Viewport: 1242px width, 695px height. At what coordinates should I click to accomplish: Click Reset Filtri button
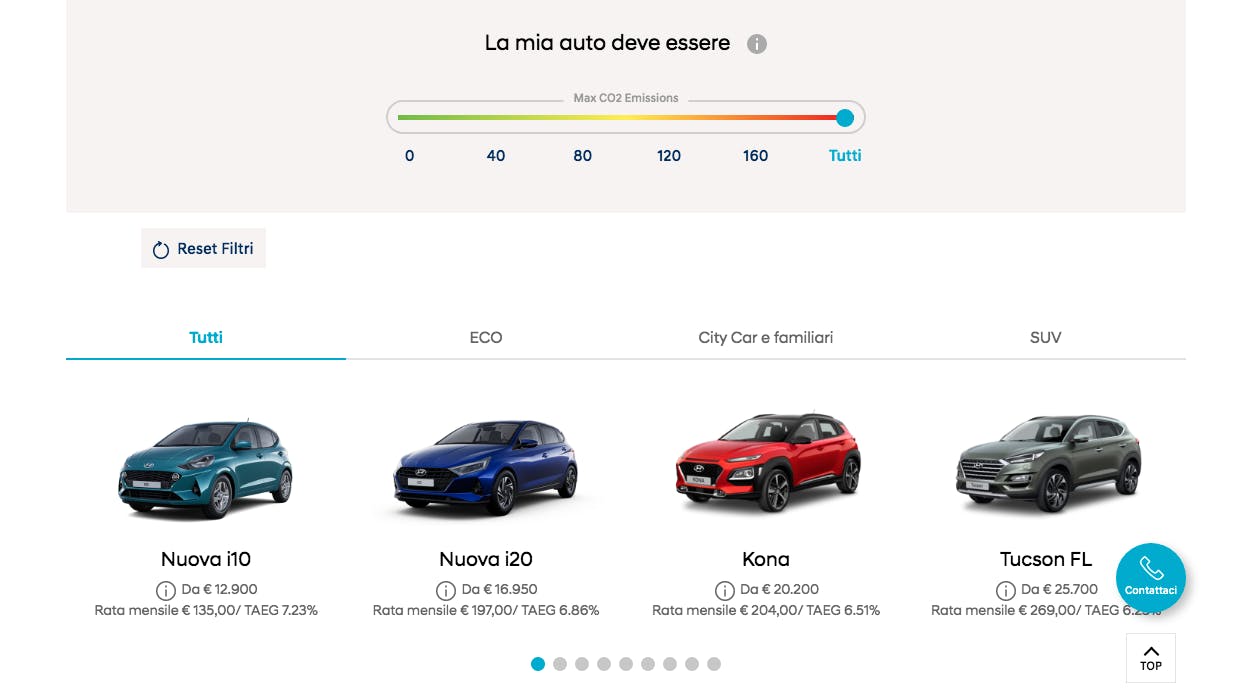point(203,249)
